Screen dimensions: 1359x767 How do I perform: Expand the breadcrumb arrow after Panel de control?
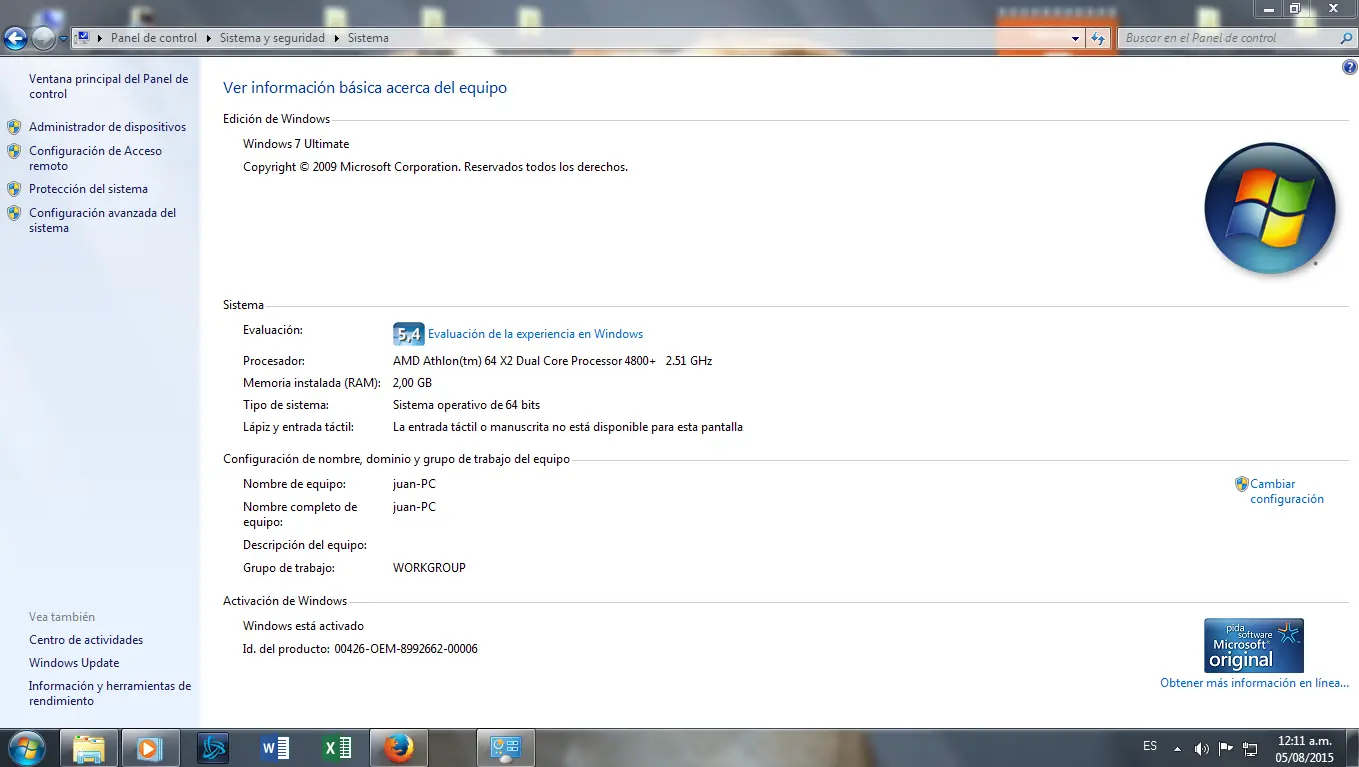tap(208, 38)
